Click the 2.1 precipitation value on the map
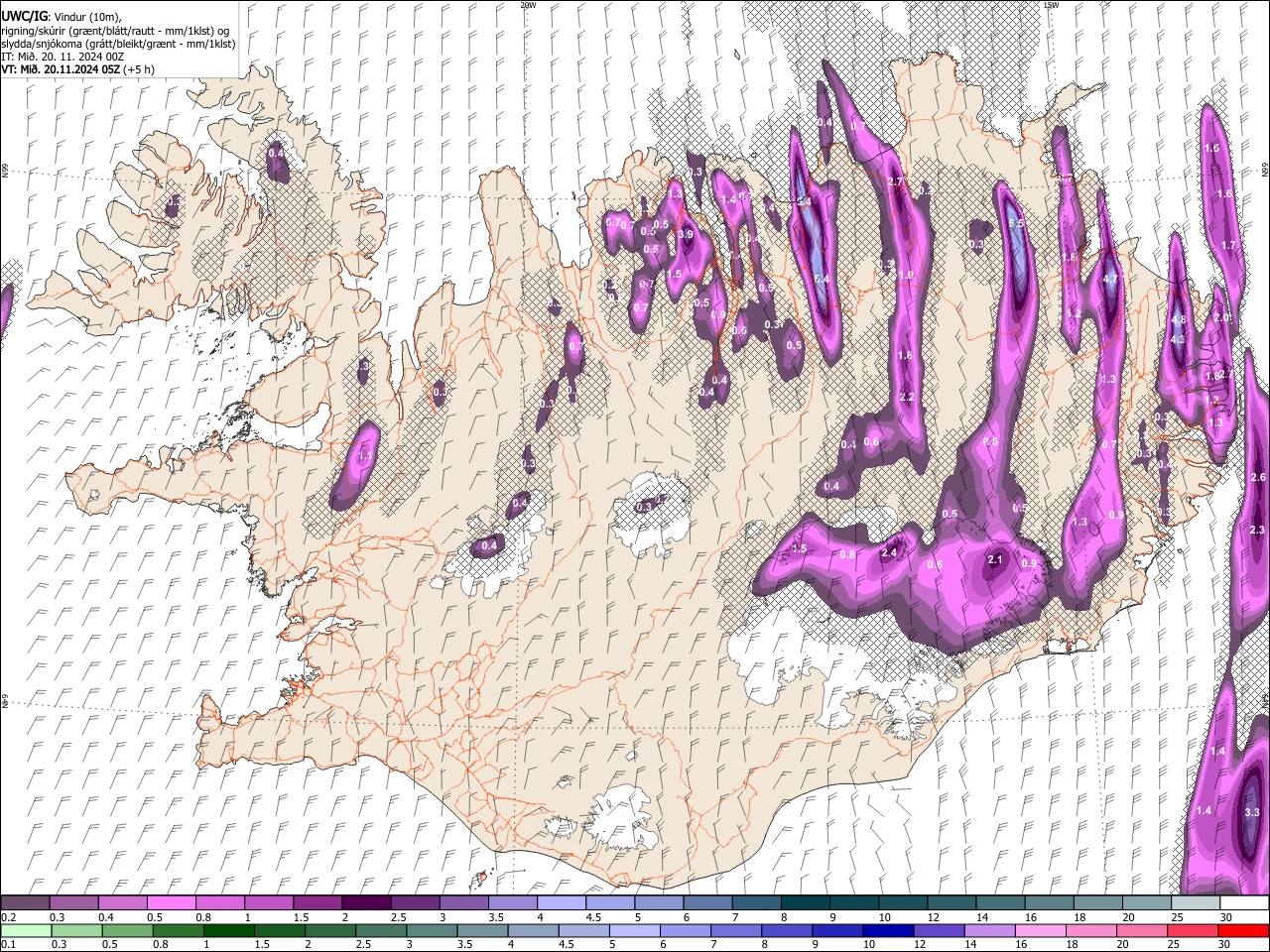Viewport: 1270px width, 952px height. coord(996,559)
